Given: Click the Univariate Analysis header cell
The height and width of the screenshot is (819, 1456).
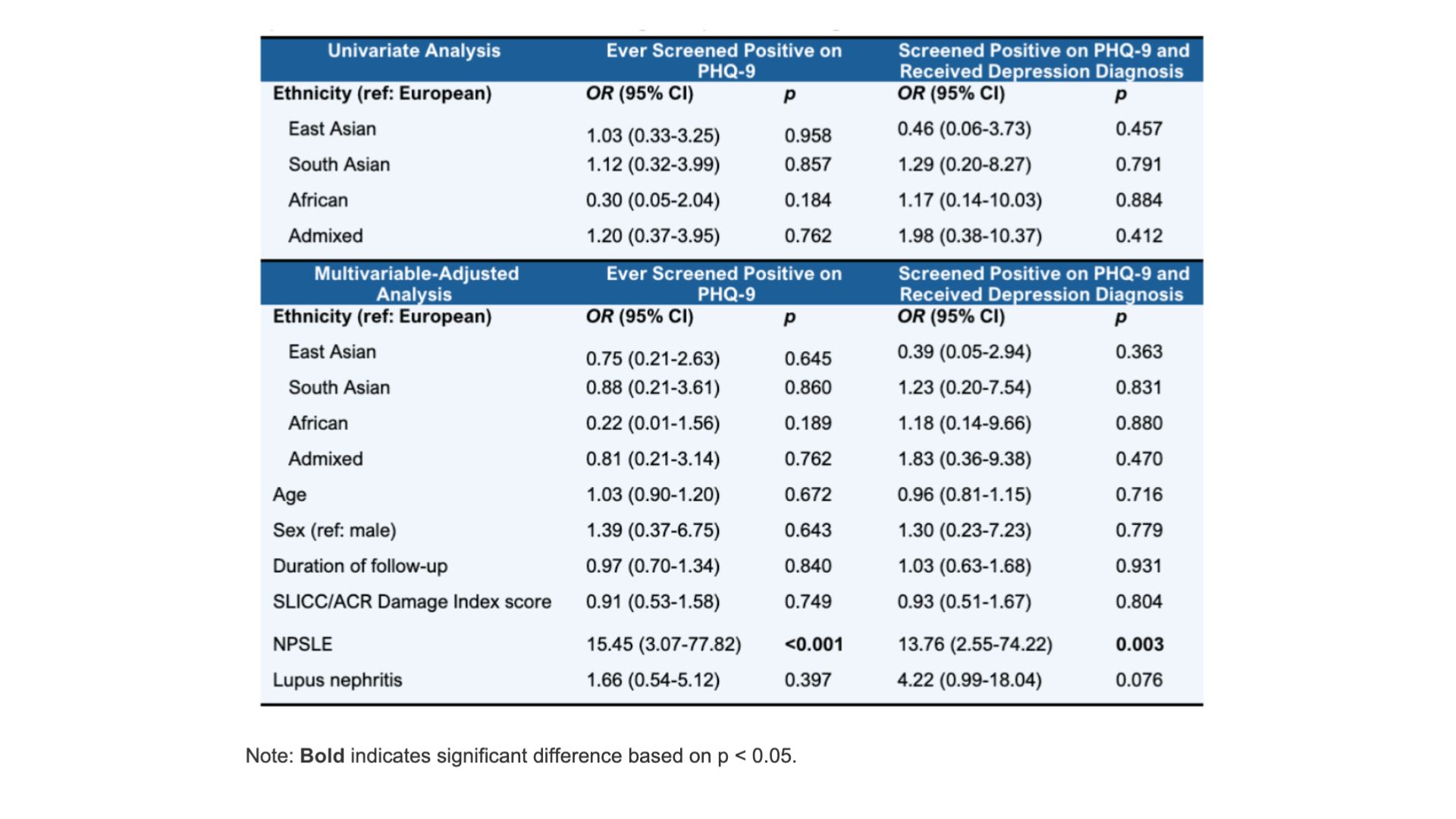Looking at the screenshot, I should pos(413,51).
